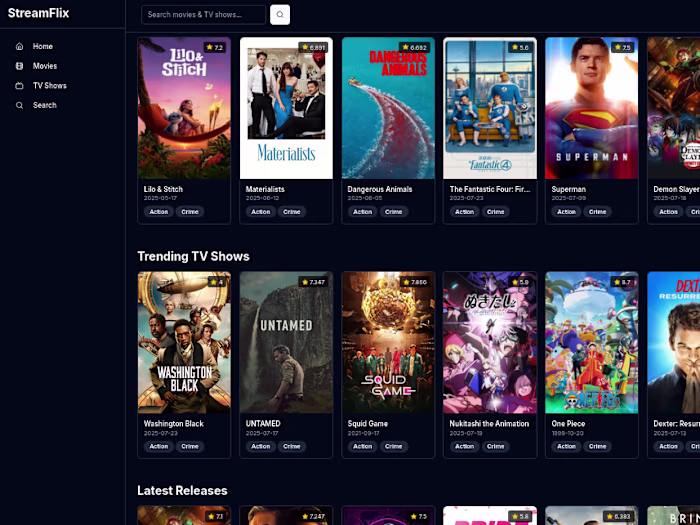Click the 7.347 rating badge on UNTAMED

coord(313,282)
